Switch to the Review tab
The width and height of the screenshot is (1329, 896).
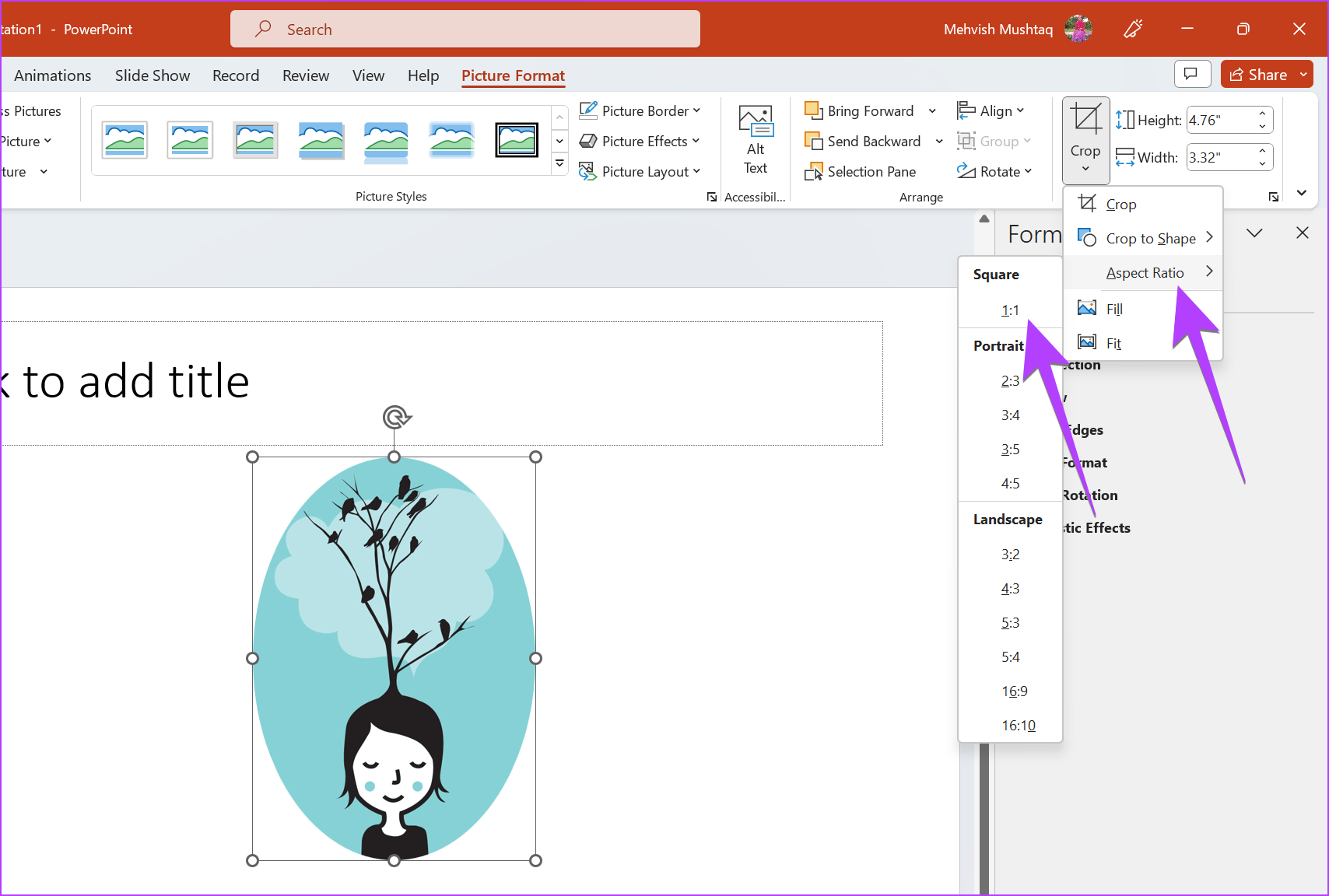coord(305,75)
